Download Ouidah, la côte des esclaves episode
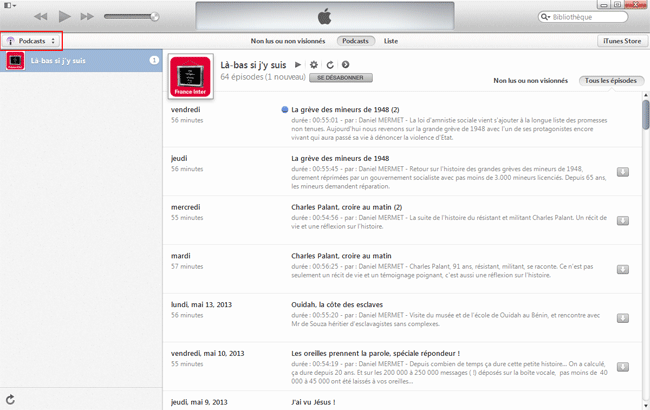 [x=623, y=318]
